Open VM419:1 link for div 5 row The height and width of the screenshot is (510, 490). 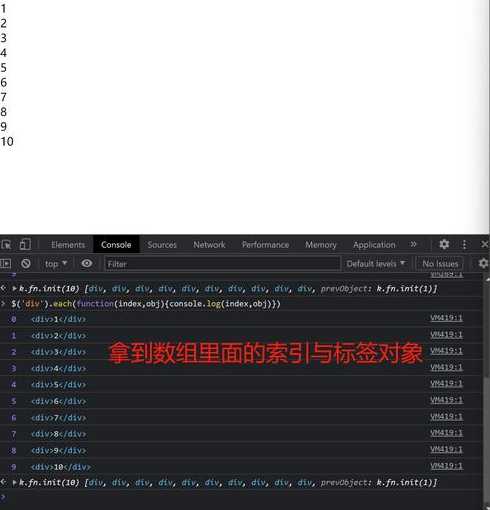click(x=446, y=383)
